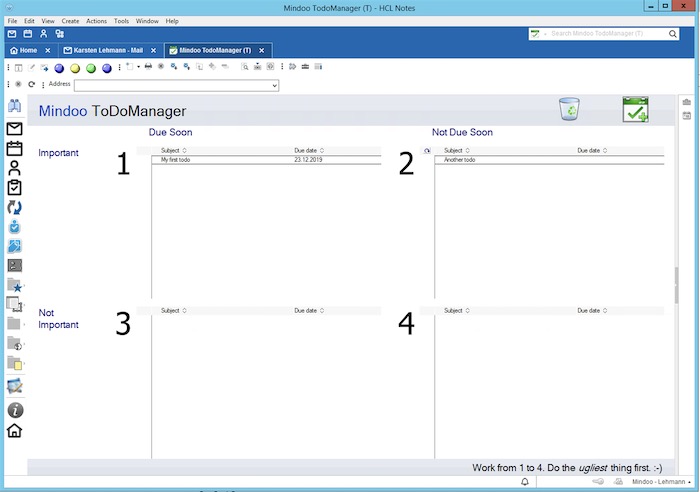Click the Address input field
The width and height of the screenshot is (700, 492).
click(176, 85)
